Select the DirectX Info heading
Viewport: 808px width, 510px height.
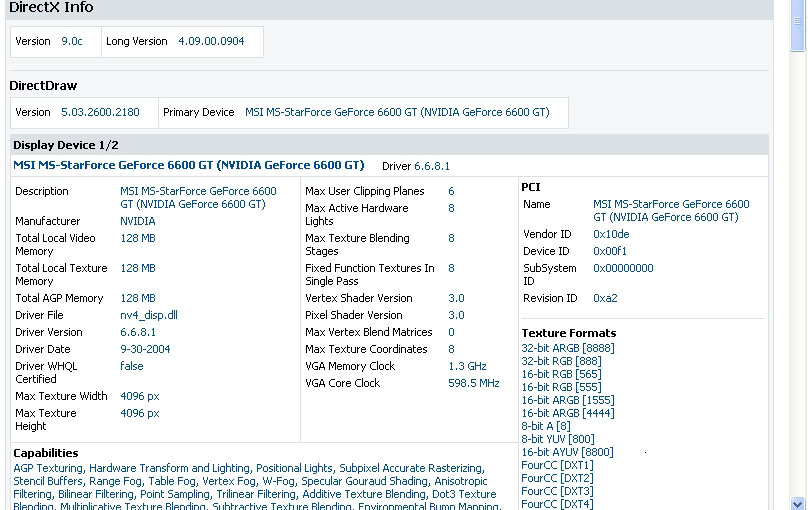click(x=52, y=7)
